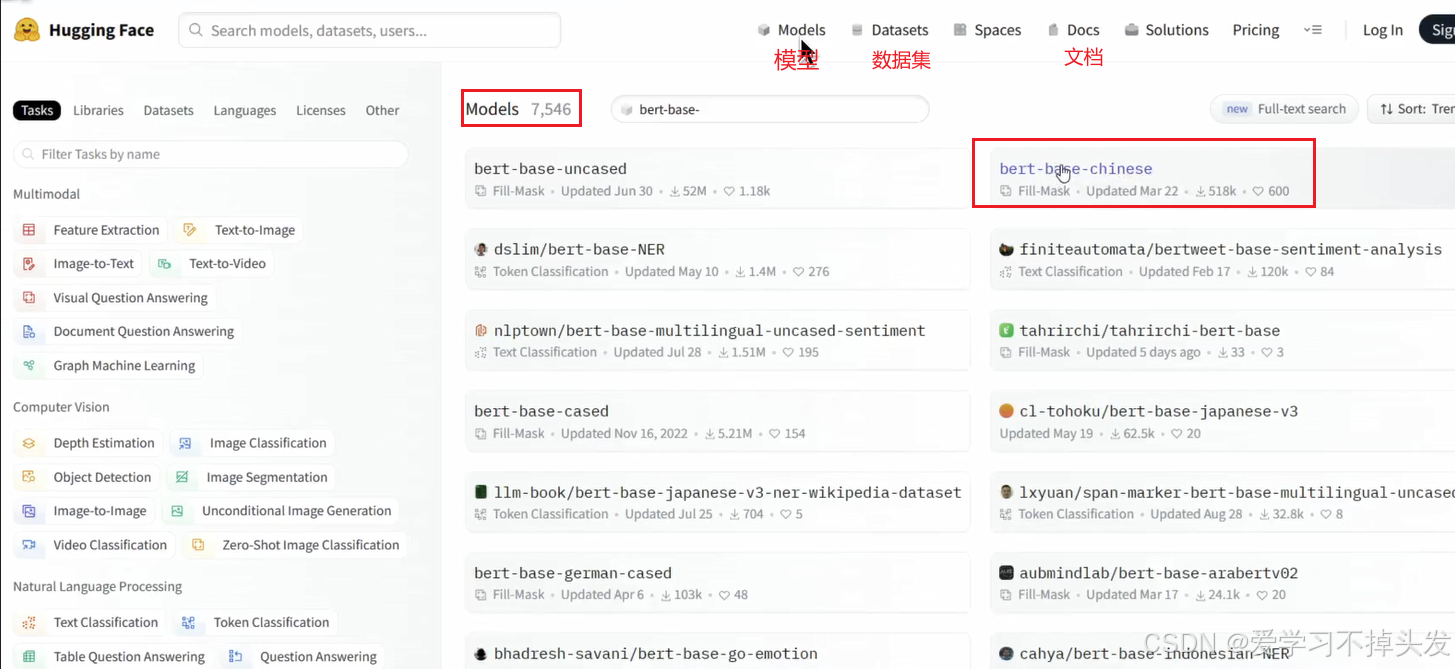Image resolution: width=1455 pixels, height=669 pixels.
Task: Switch to the Licenses filter tab
Action: [321, 110]
